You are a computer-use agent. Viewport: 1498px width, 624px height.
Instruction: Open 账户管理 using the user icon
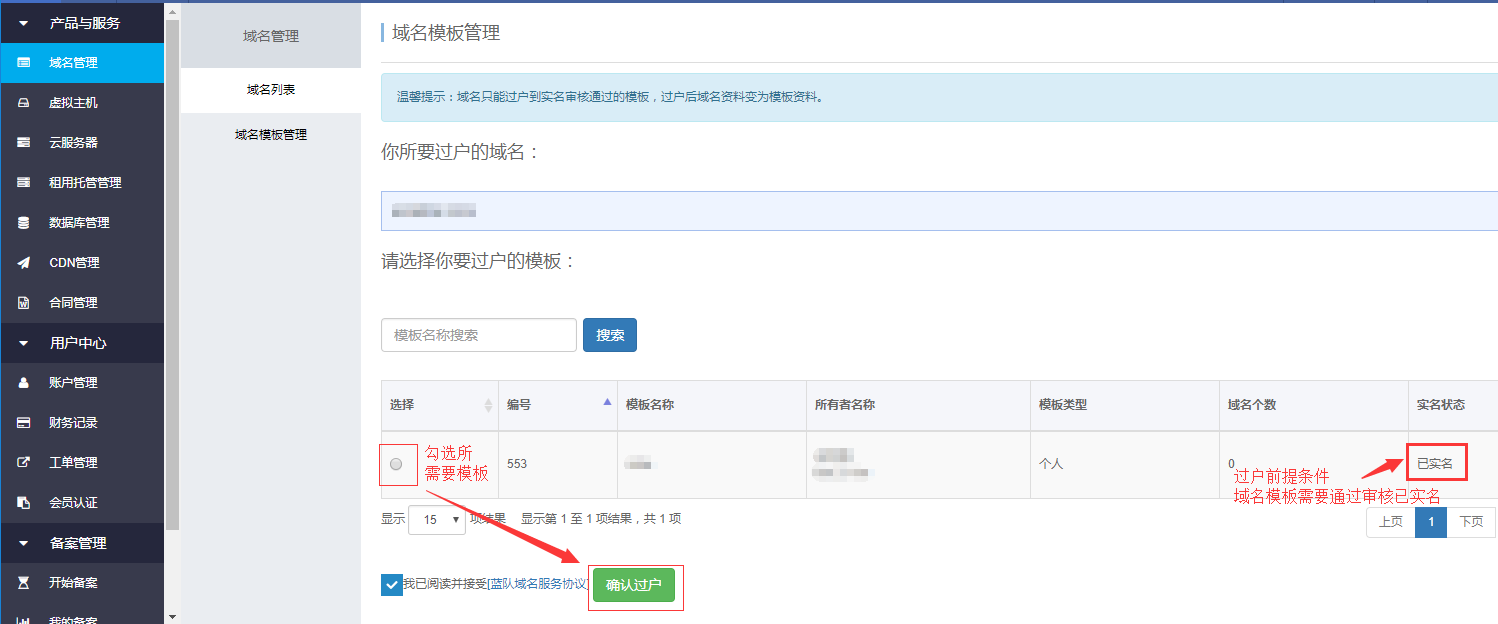[23, 383]
